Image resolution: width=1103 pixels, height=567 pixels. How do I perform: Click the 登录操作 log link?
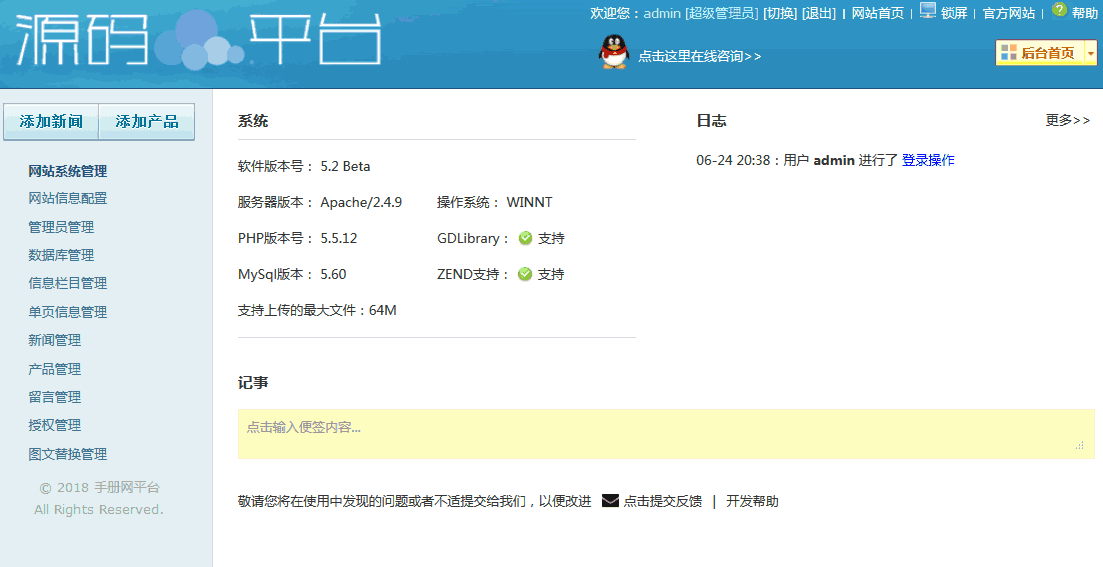pyautogui.click(x=928, y=160)
